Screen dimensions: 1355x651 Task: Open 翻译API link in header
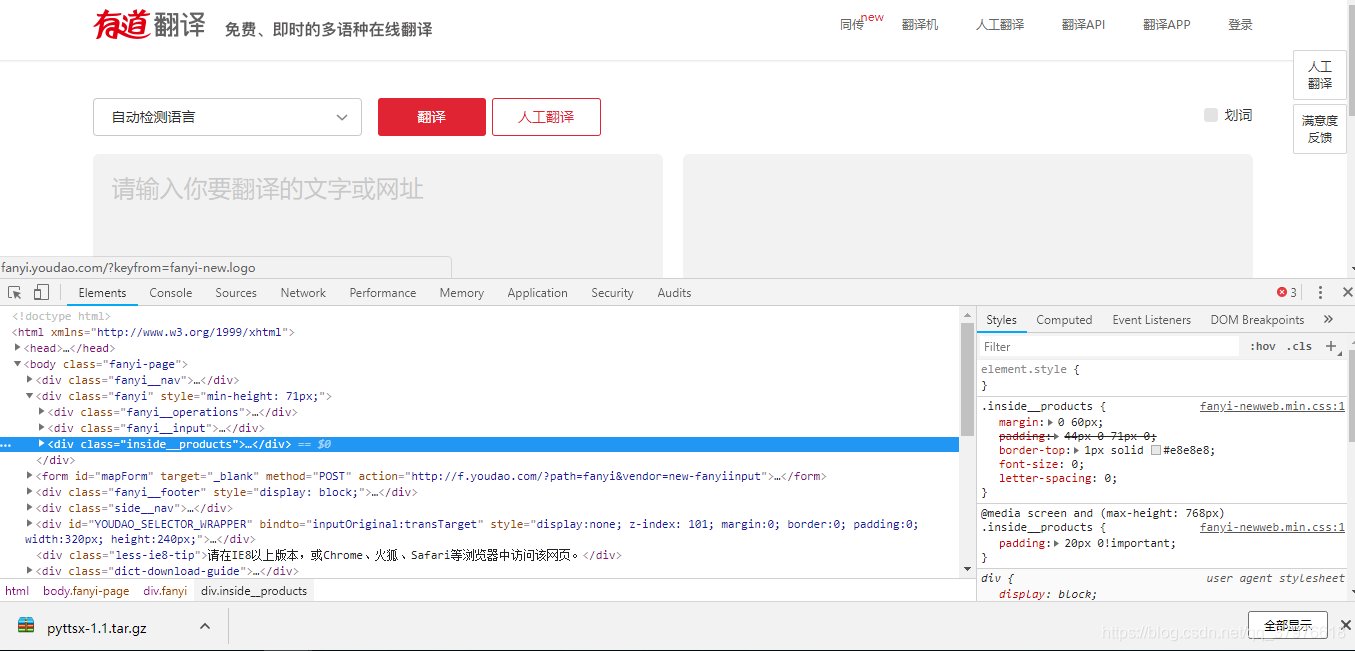pyautogui.click(x=1083, y=25)
